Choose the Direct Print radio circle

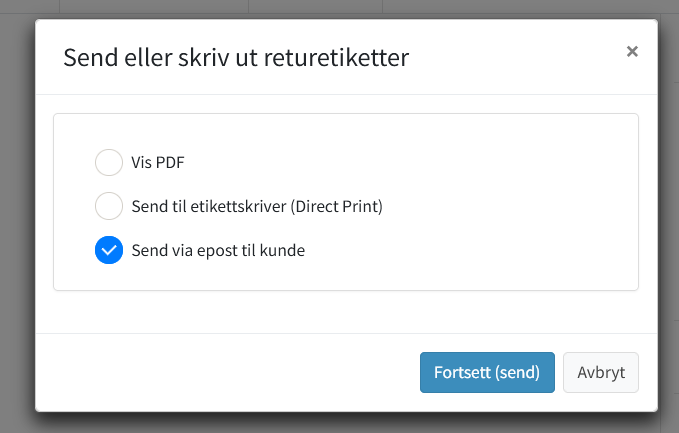(x=108, y=207)
